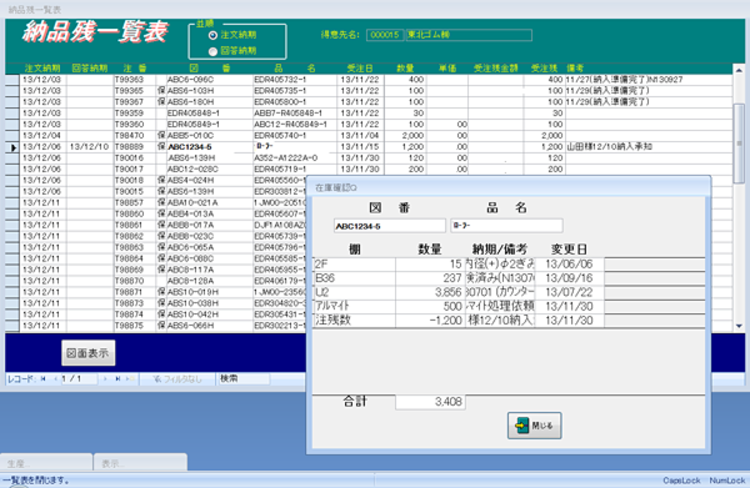
Task: Click shelf cell B36 in stock dialog
Action: pyautogui.click(x=354, y=278)
